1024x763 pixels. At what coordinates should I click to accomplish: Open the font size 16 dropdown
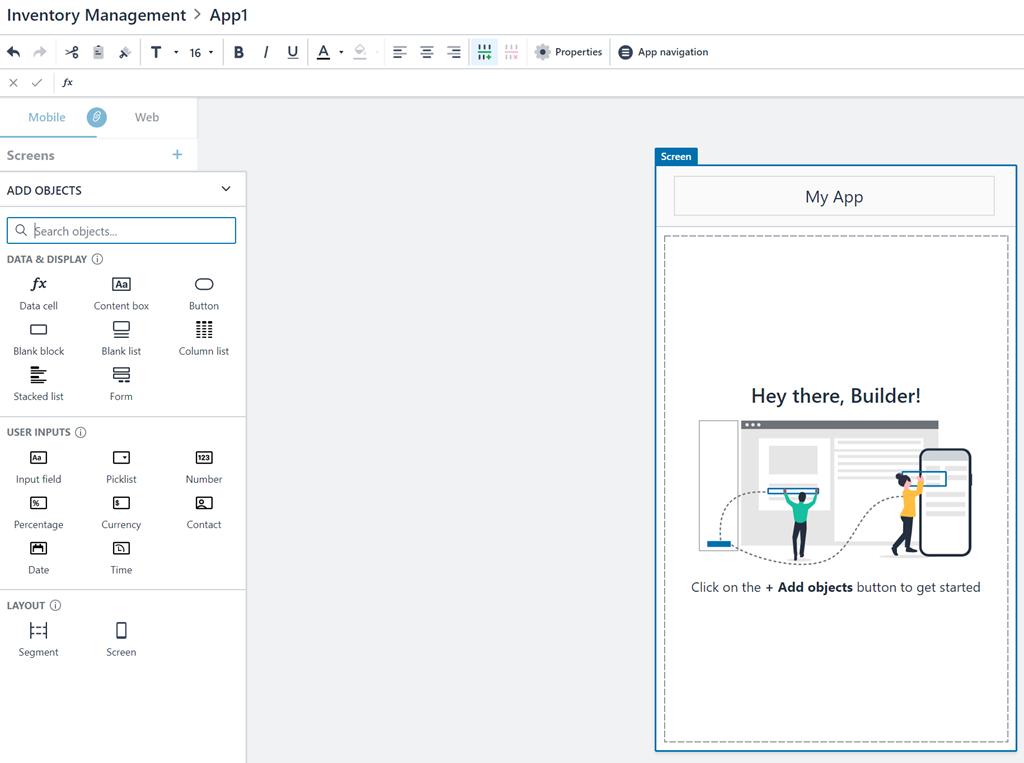(x=201, y=52)
